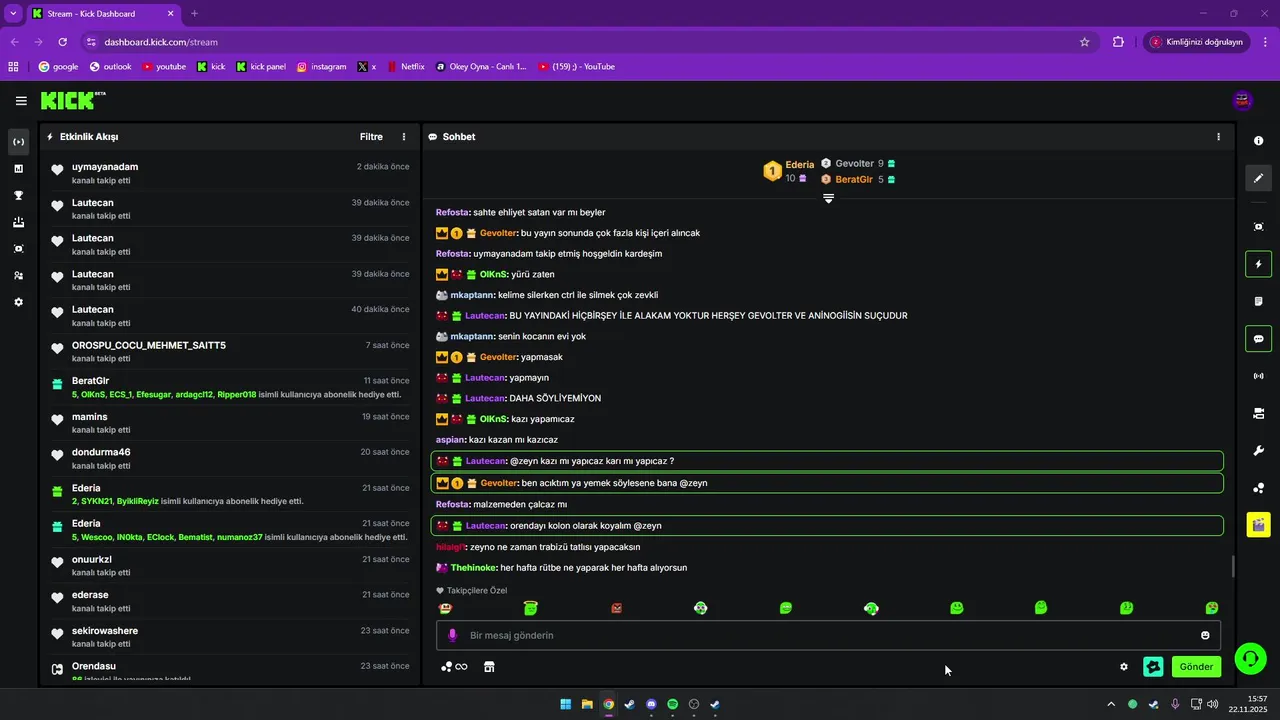Click top gifter Ederia in leaderboard

[x=799, y=164]
